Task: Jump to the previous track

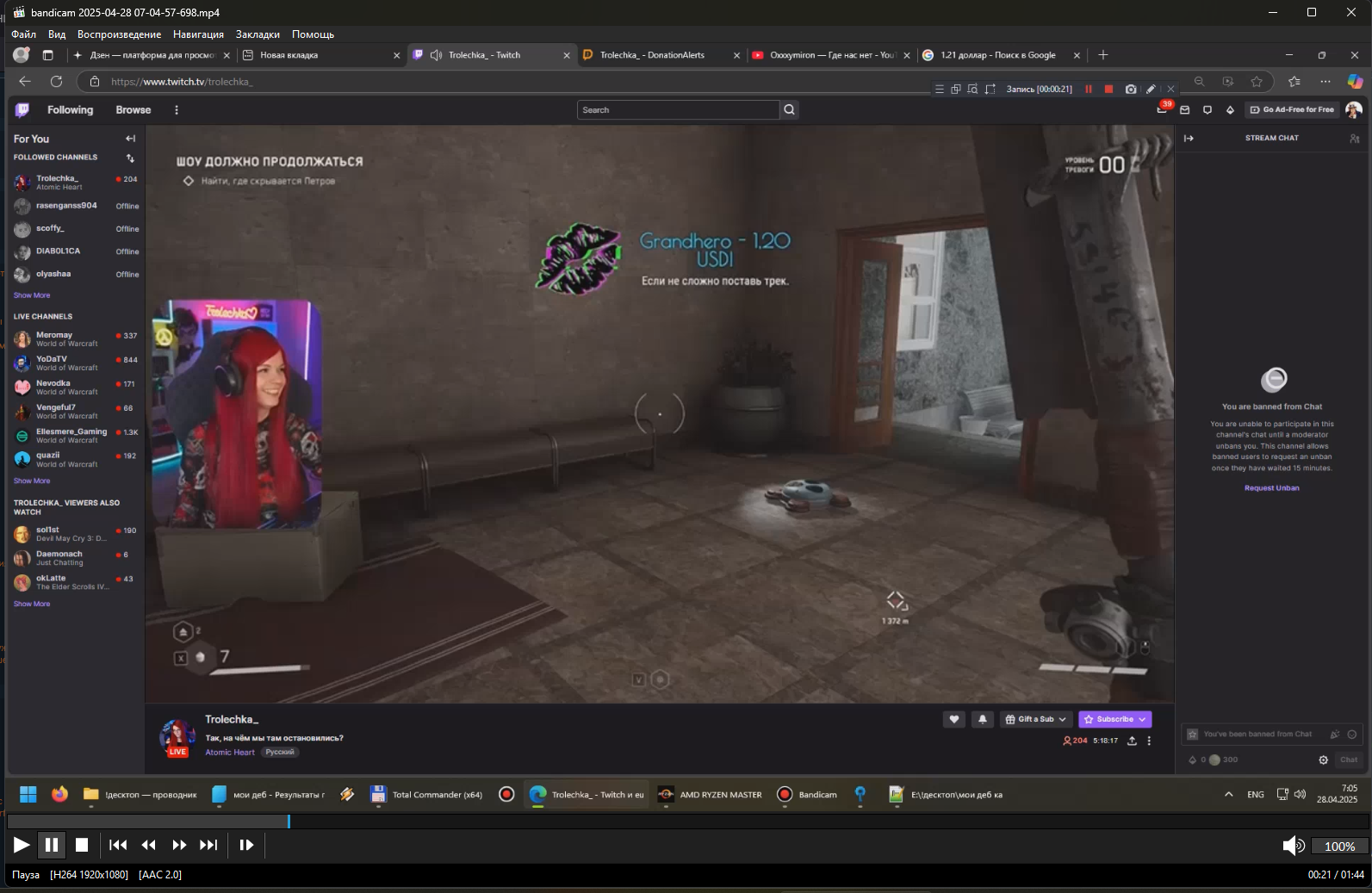Action: pyautogui.click(x=119, y=845)
